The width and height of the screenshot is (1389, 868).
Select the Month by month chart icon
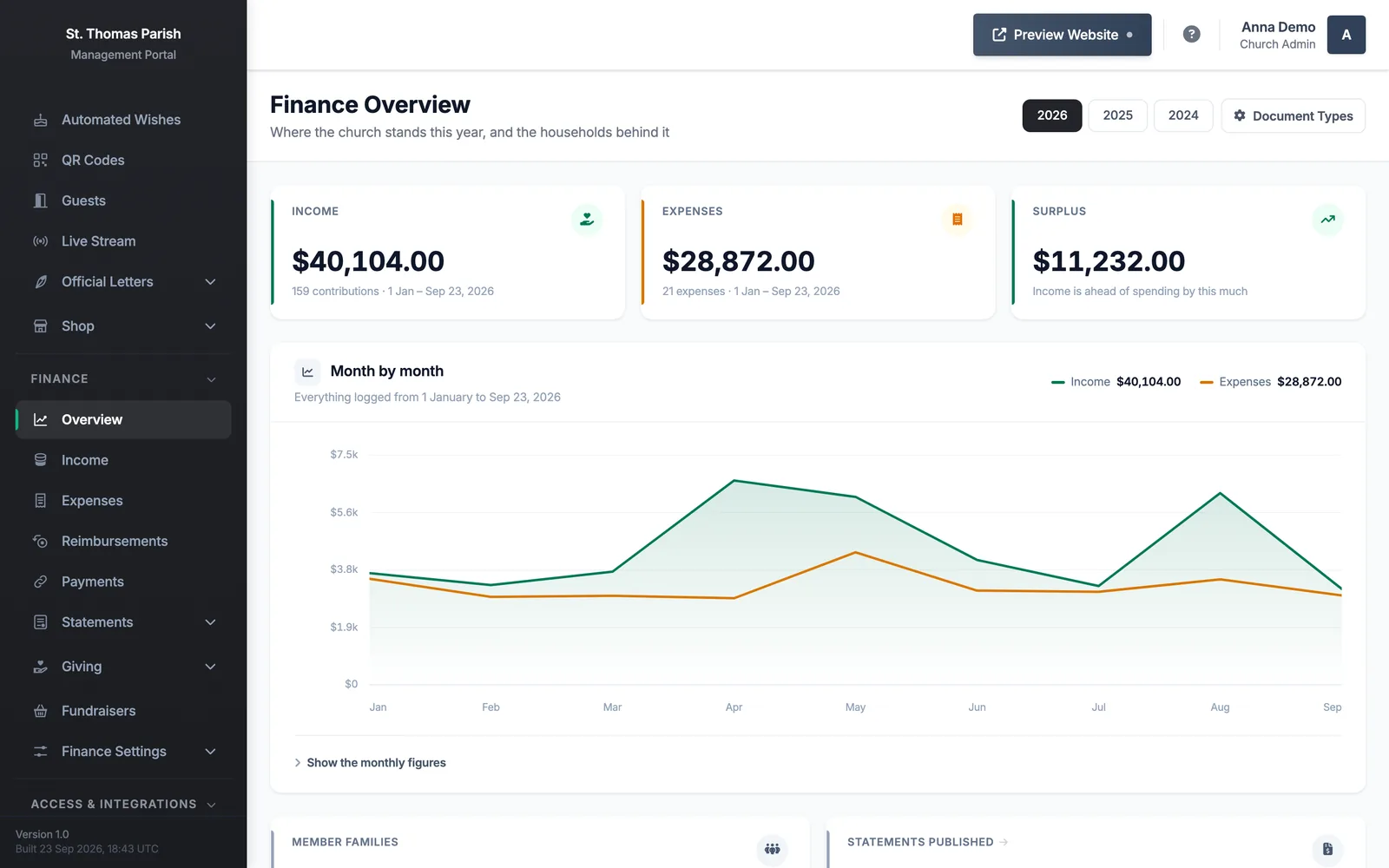tap(307, 372)
